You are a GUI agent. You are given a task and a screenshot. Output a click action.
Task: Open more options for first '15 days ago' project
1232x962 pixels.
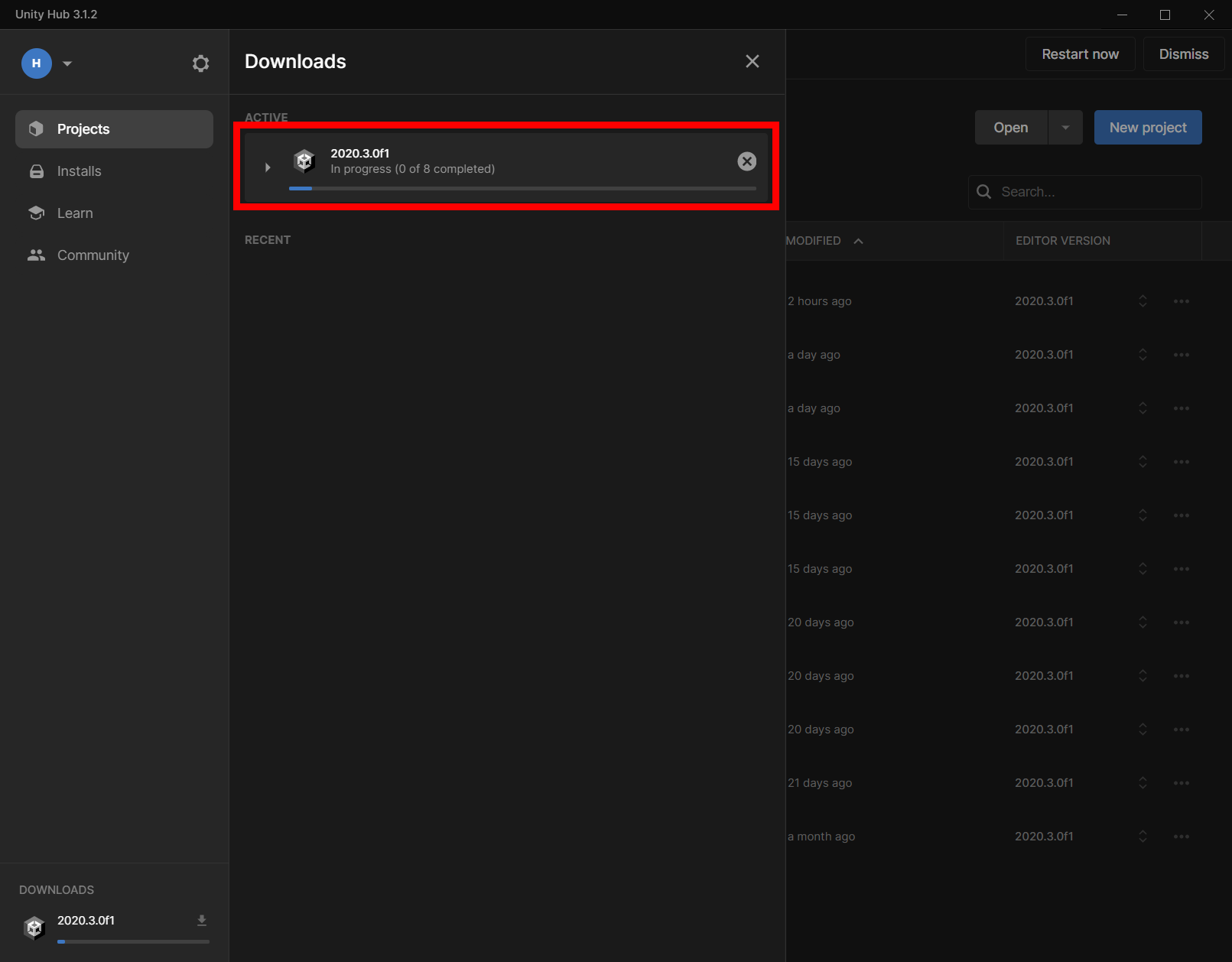(x=1181, y=462)
